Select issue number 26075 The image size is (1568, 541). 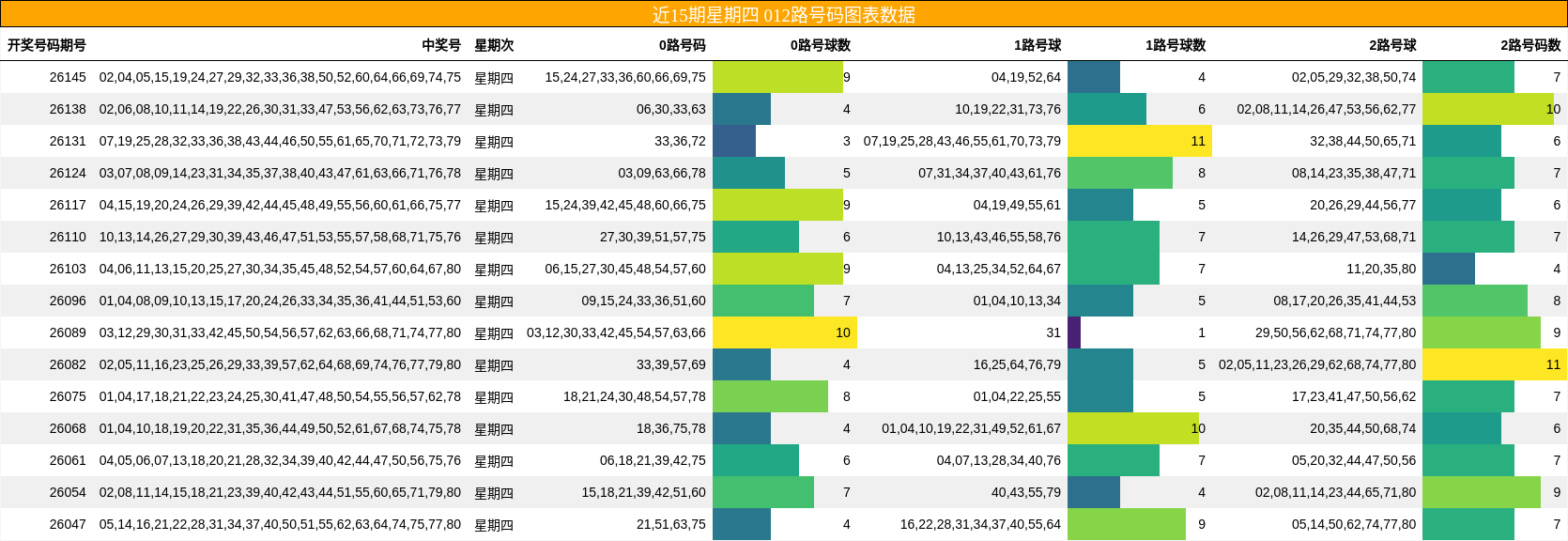[68, 396]
